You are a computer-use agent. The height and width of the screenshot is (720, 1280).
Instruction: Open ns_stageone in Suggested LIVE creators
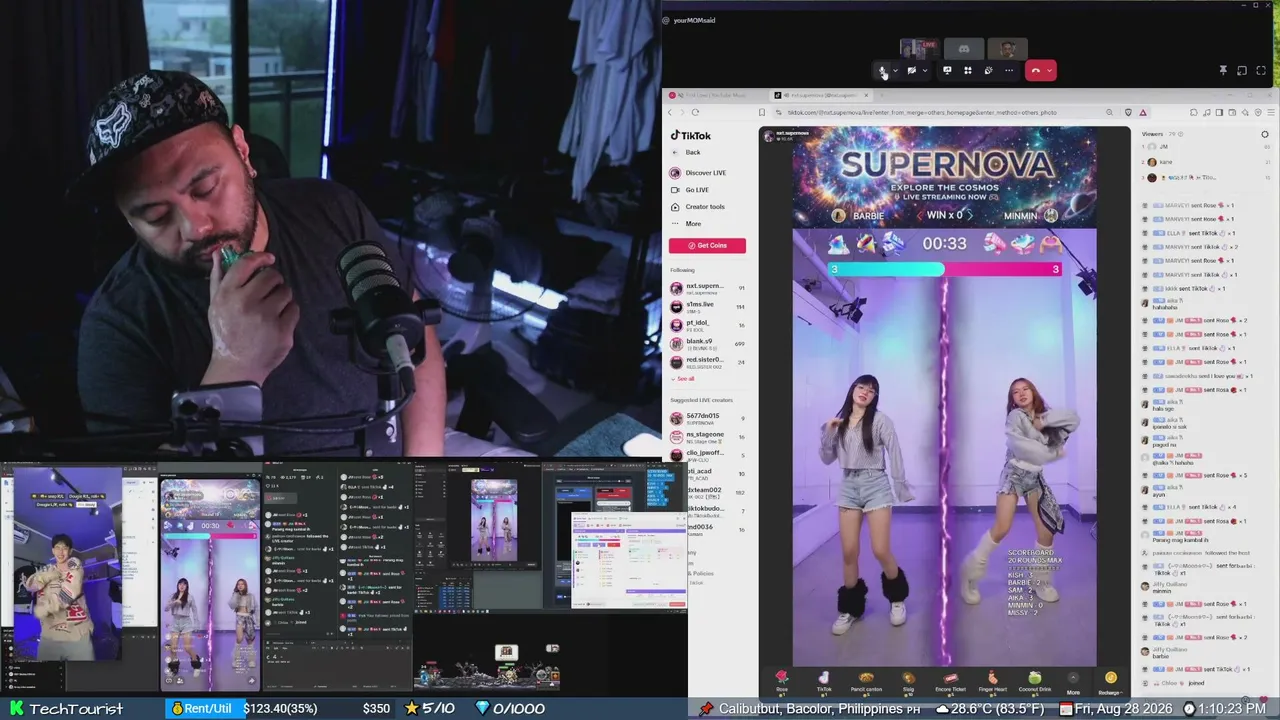pyautogui.click(x=707, y=436)
